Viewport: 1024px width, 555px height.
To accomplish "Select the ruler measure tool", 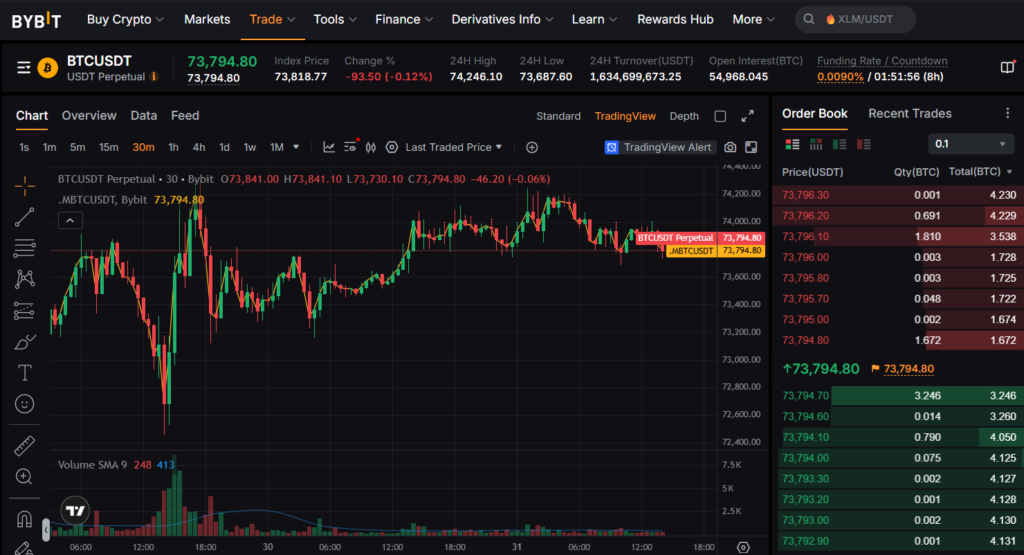I will pyautogui.click(x=25, y=446).
